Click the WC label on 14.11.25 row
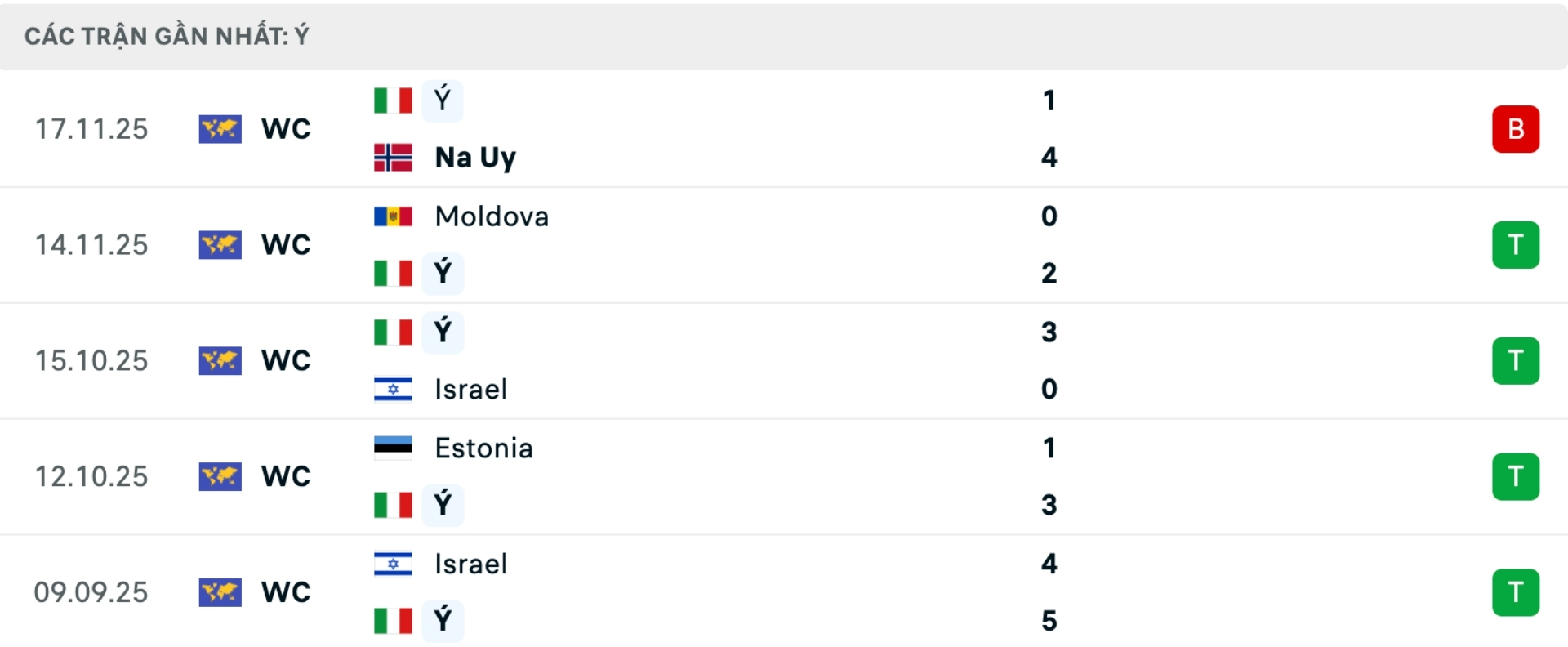Screen dimensions: 1568x647 286,245
